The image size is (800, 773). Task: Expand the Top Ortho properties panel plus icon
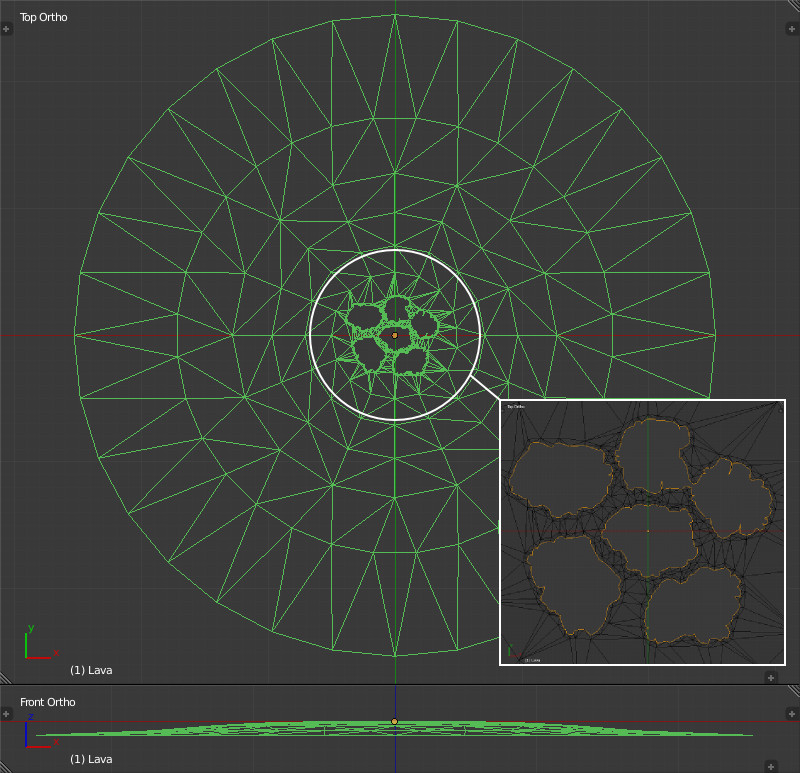point(793,29)
